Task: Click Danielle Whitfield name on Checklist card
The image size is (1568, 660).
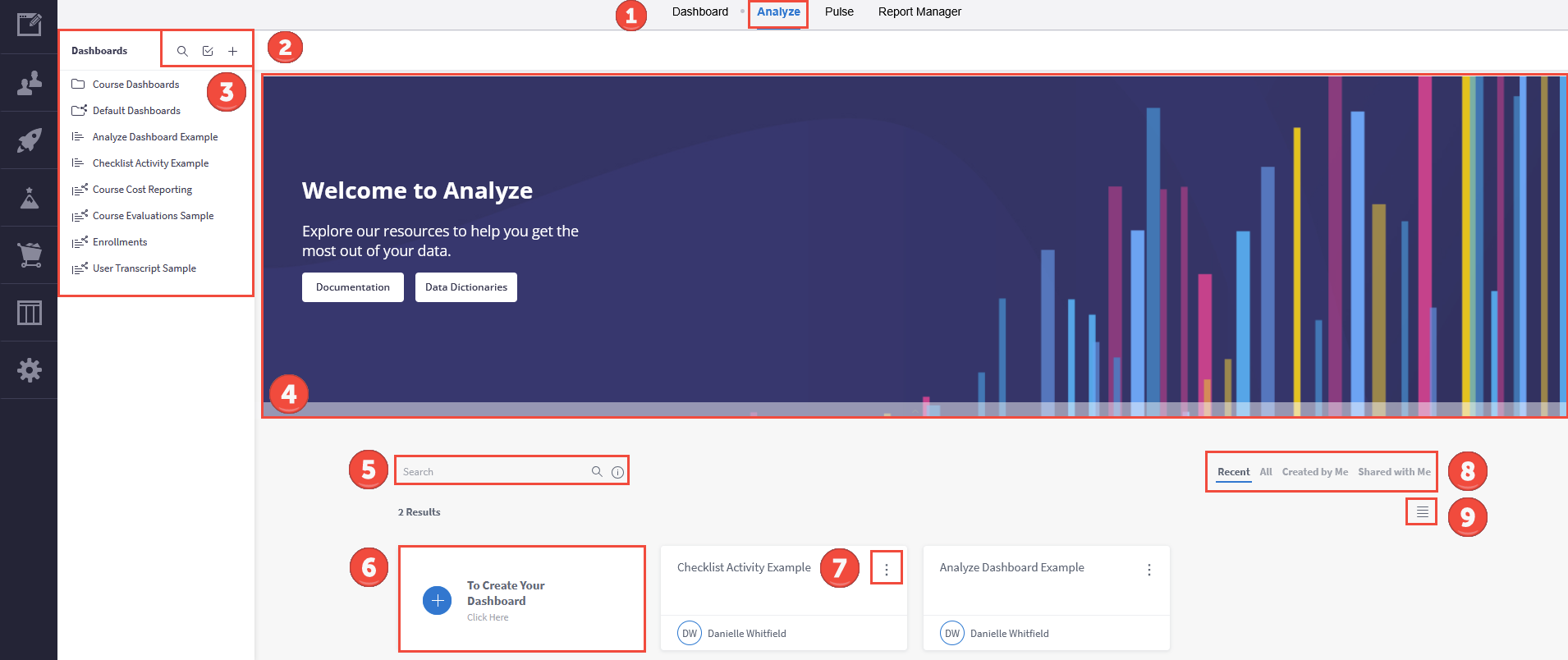Action: point(747,634)
